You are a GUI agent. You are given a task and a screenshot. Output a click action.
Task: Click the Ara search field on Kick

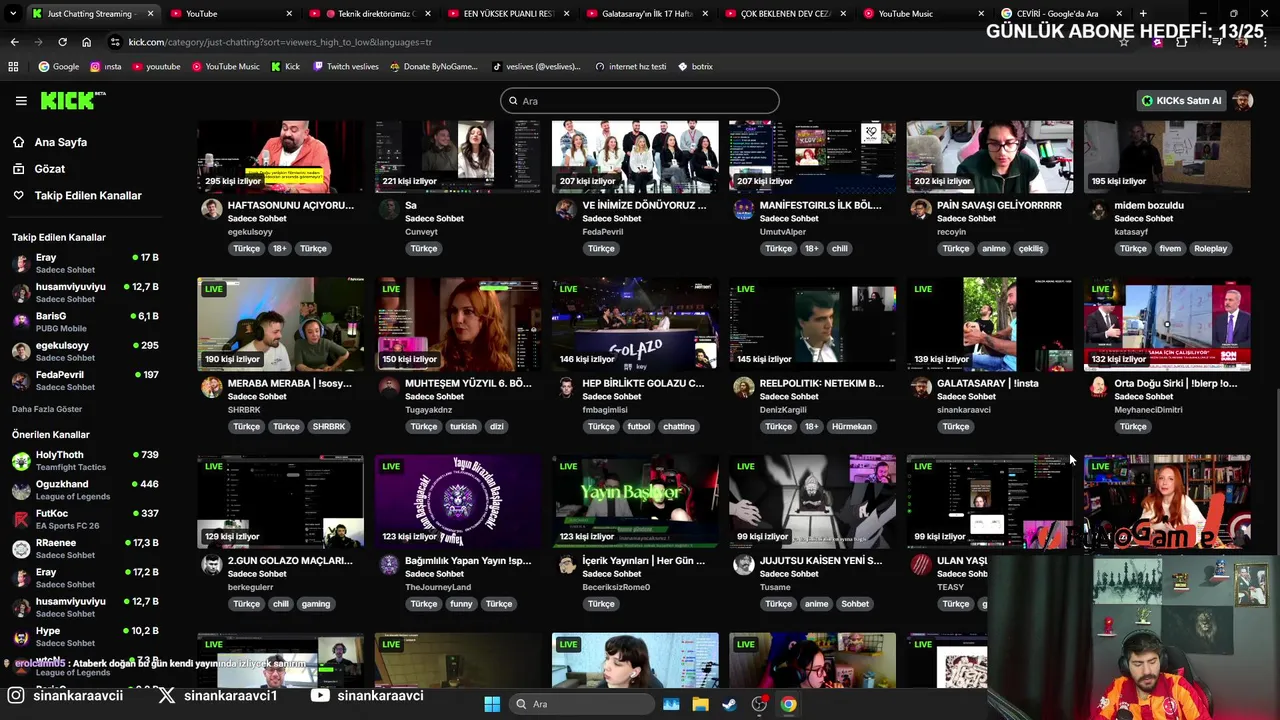pyautogui.click(x=640, y=101)
